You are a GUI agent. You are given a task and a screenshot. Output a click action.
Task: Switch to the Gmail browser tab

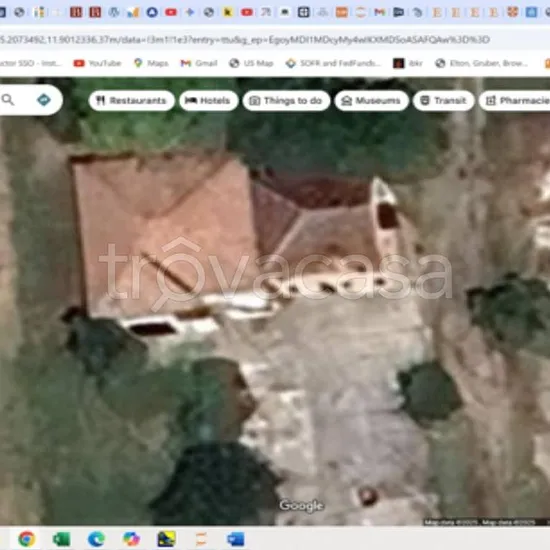pyautogui.click(x=379, y=12)
